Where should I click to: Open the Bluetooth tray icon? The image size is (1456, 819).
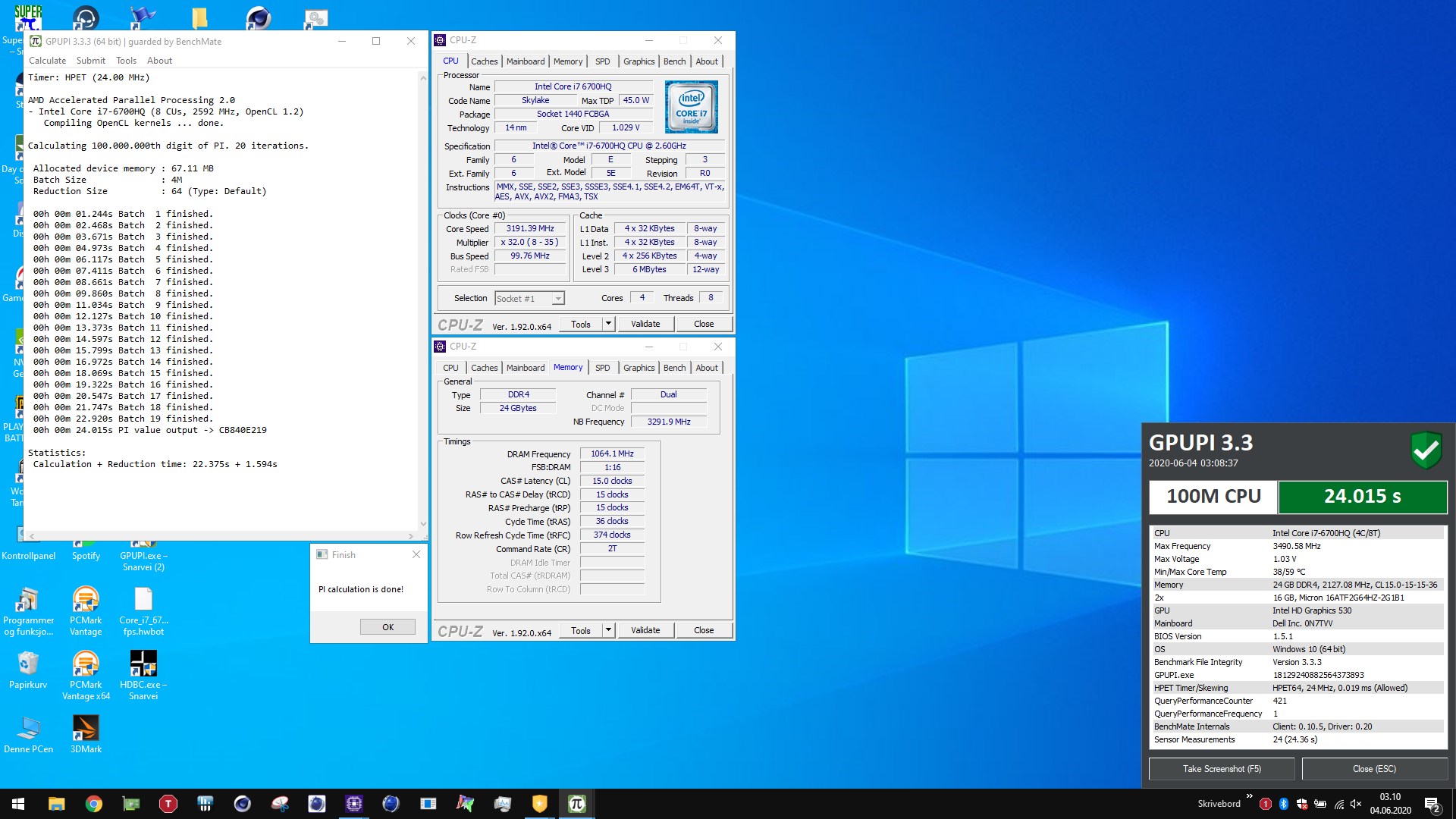[1284, 804]
